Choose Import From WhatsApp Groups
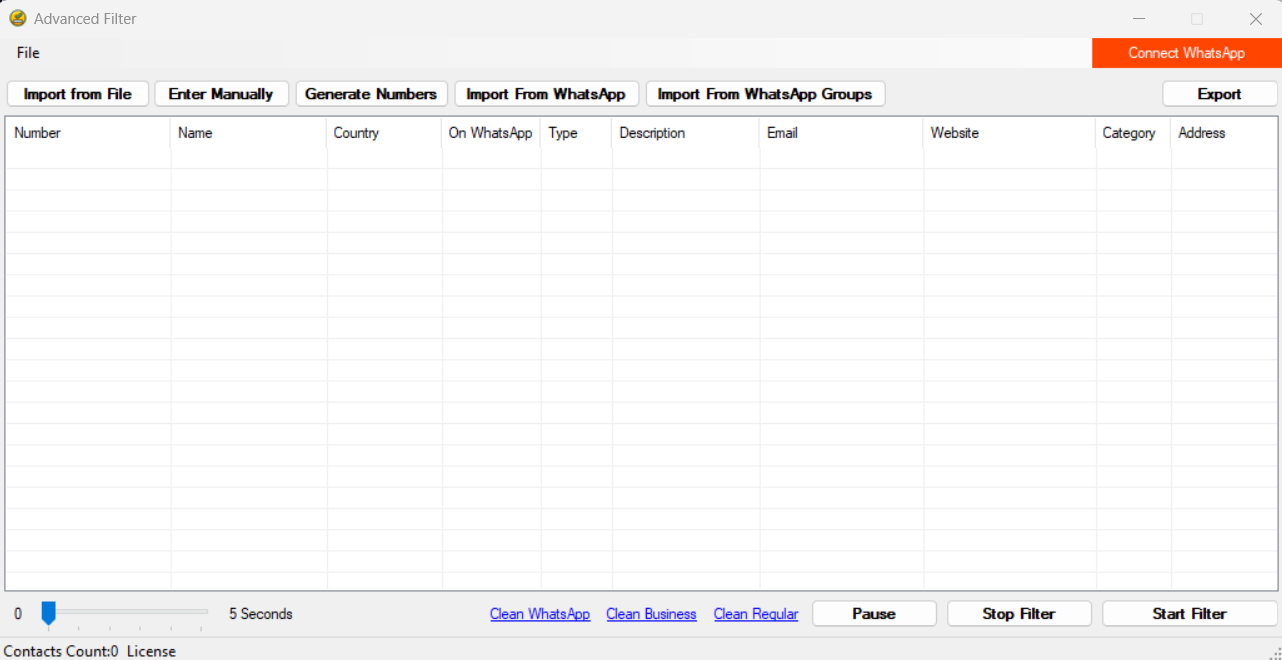Viewport: 1282px width, 660px height. coord(765,94)
